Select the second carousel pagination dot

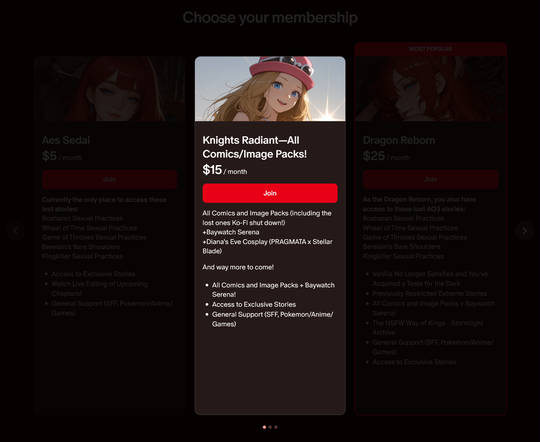click(x=270, y=427)
